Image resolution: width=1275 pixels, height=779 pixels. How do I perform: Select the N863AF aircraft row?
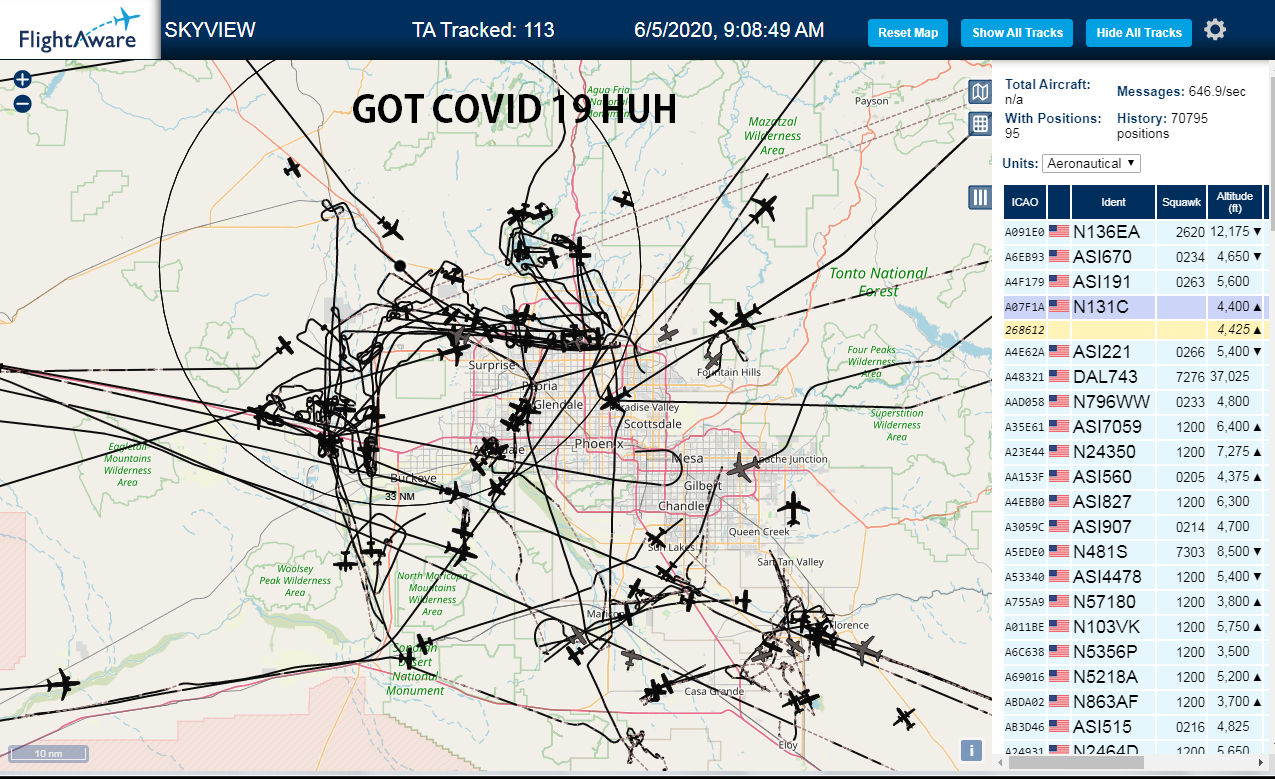point(1135,702)
